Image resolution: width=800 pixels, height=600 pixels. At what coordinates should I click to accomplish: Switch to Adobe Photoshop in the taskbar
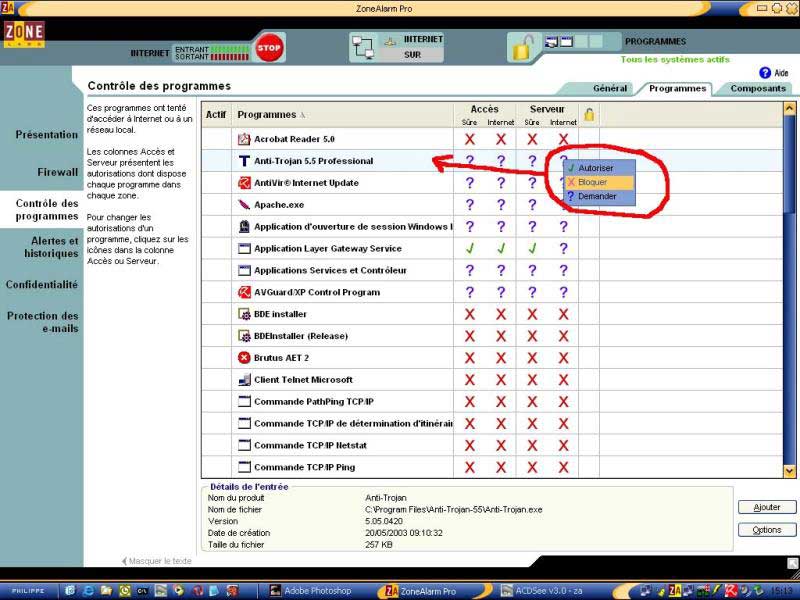coord(311,591)
